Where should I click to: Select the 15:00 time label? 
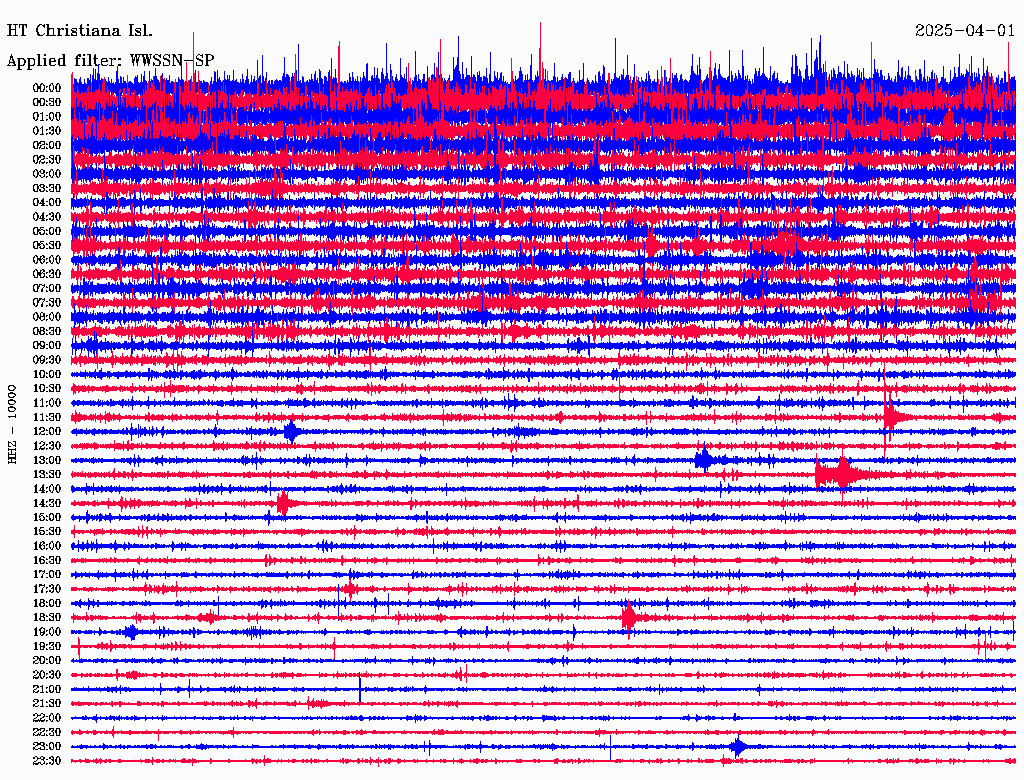pyautogui.click(x=47, y=518)
